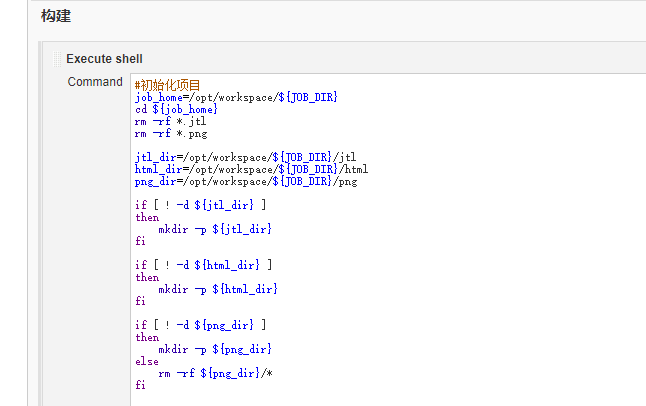Click the if ! -d ${jtl_dir} condition
Image resolution: width=646 pixels, height=406 pixels.
pyautogui.click(x=200, y=205)
